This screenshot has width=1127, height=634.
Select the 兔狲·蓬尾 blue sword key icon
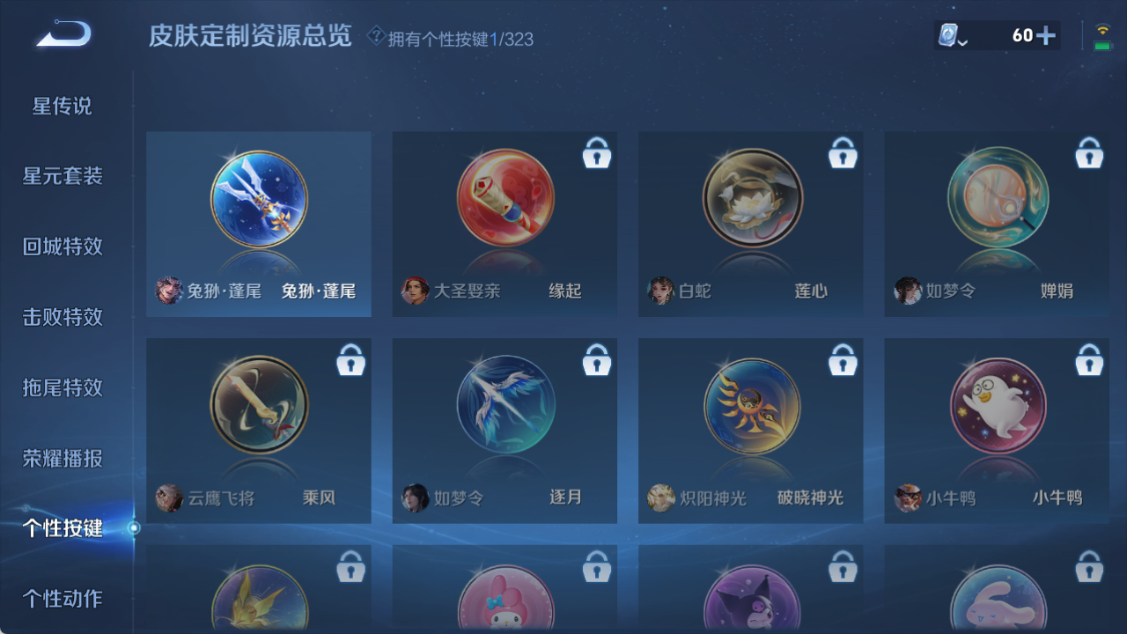(x=259, y=199)
